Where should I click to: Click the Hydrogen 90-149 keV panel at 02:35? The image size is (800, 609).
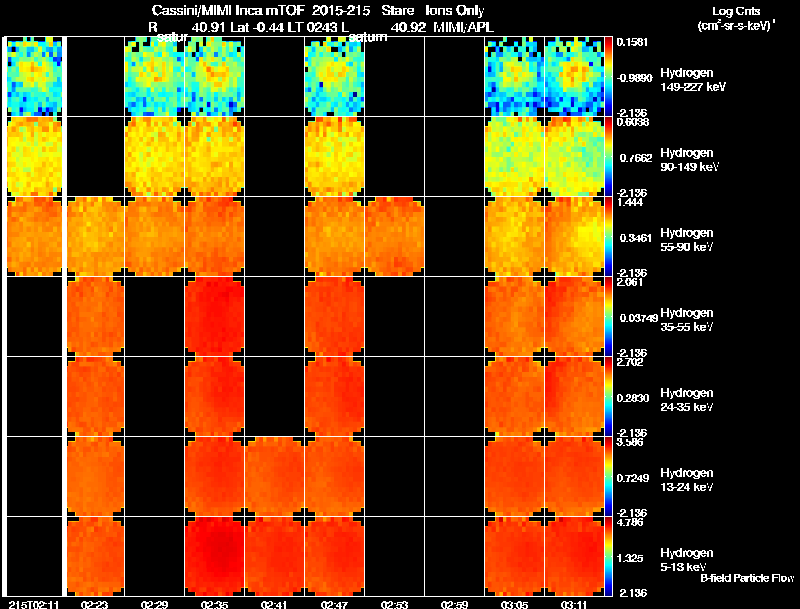point(214,157)
